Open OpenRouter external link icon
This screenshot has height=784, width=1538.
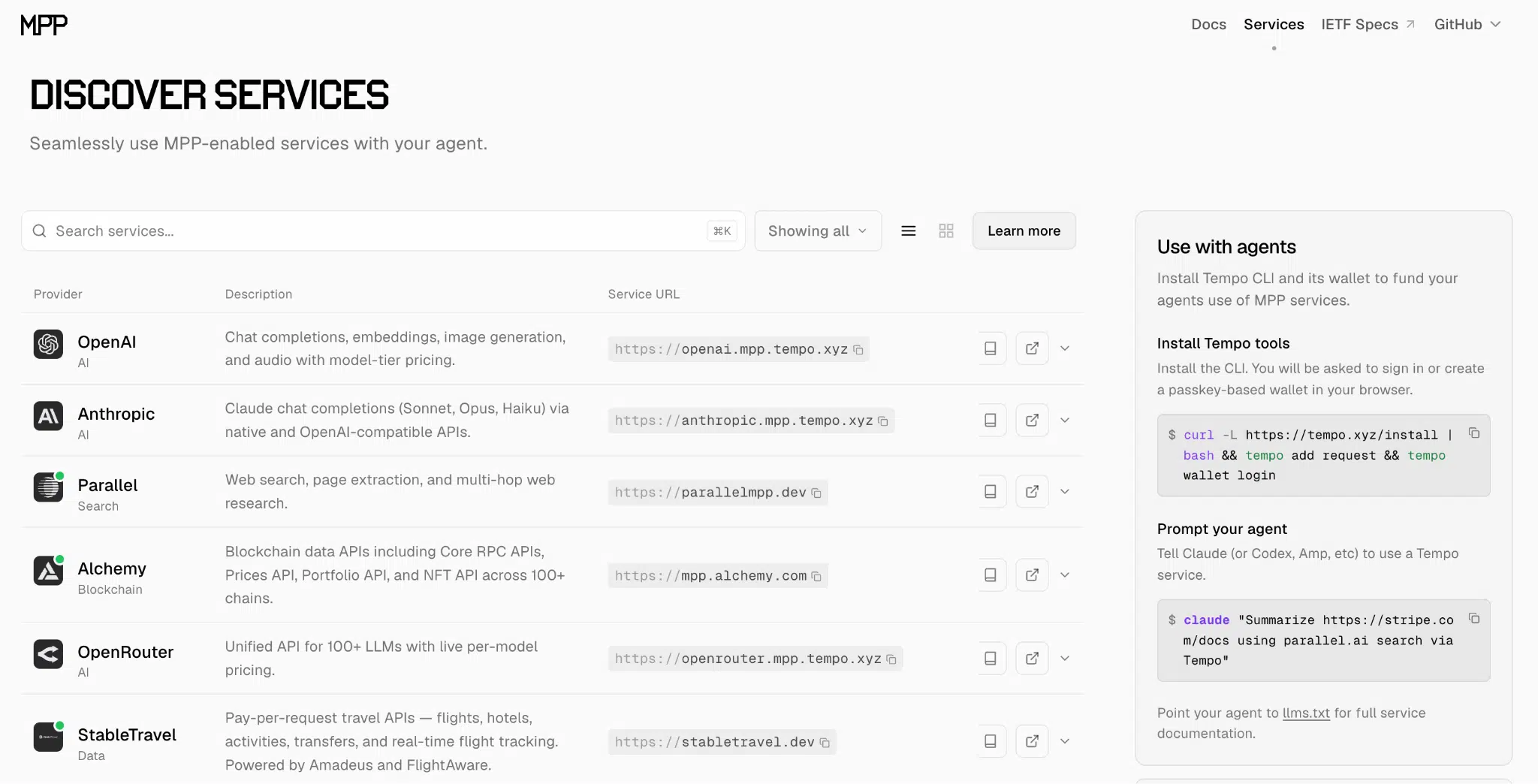click(x=1032, y=659)
